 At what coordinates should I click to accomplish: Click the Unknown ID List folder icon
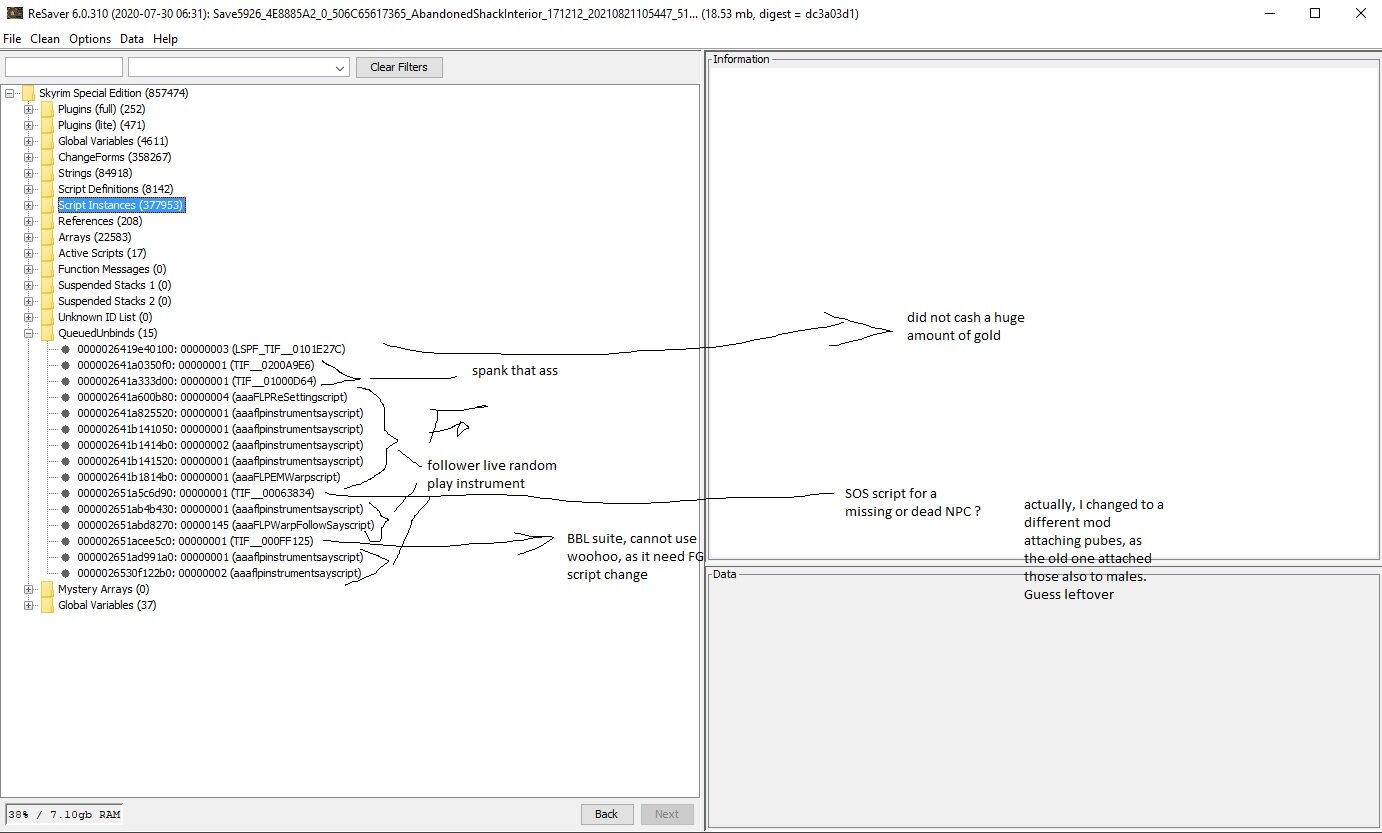pos(47,317)
